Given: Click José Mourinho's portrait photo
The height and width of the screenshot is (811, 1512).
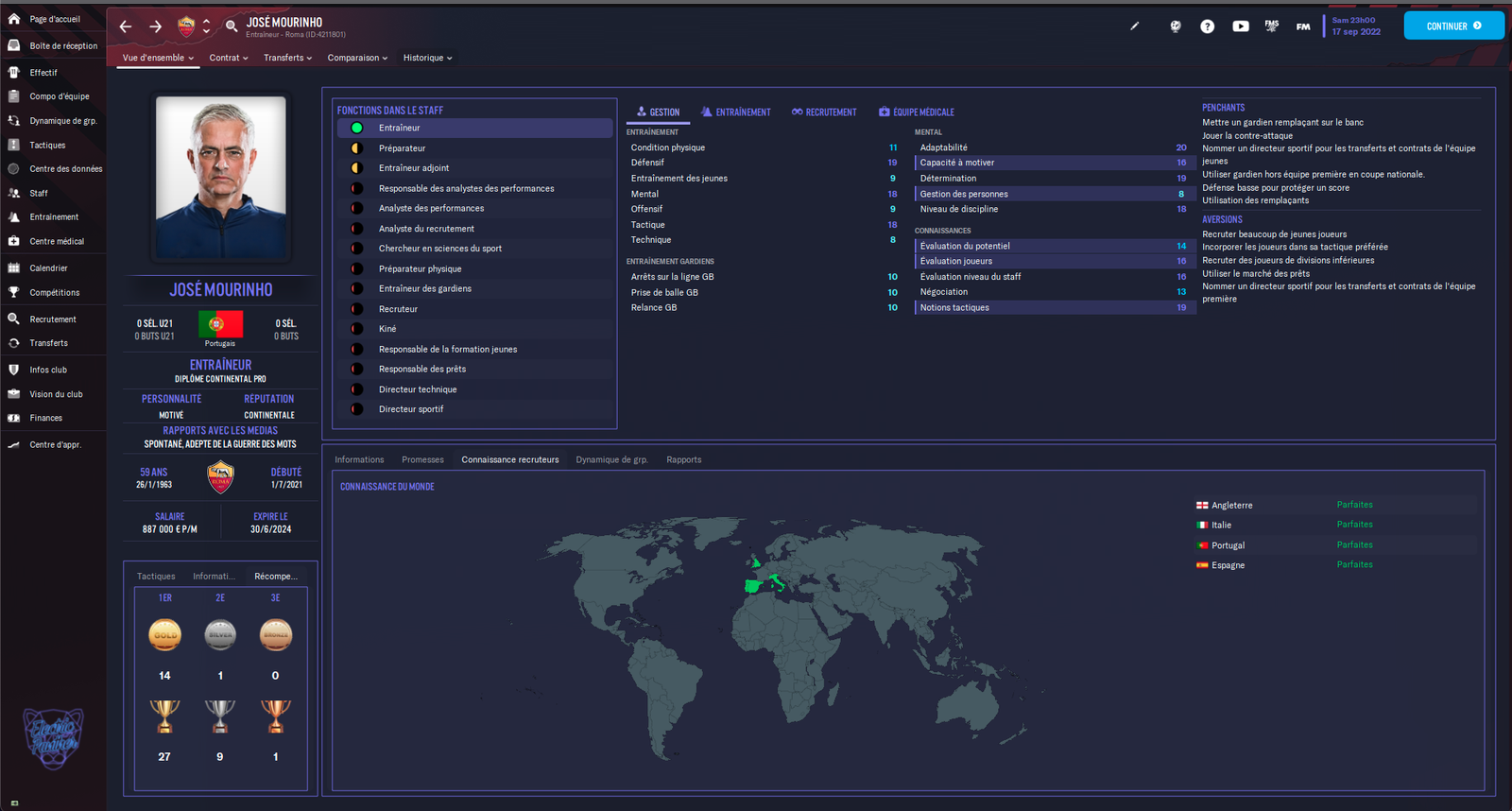Looking at the screenshot, I should (x=220, y=178).
